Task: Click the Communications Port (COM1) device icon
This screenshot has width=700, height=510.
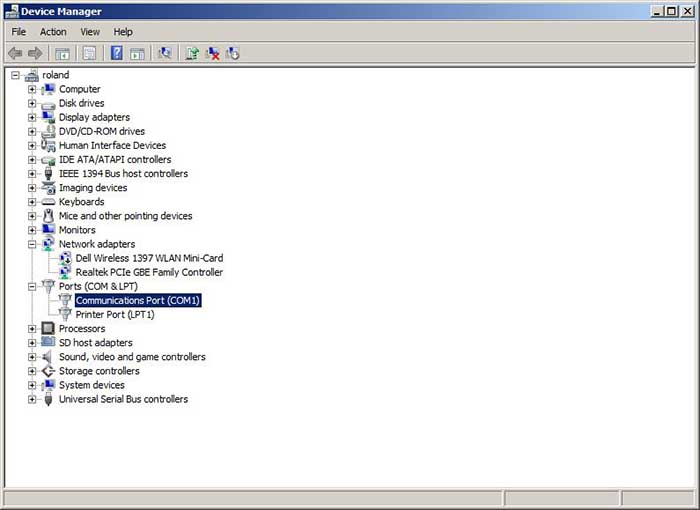Action: [65, 300]
